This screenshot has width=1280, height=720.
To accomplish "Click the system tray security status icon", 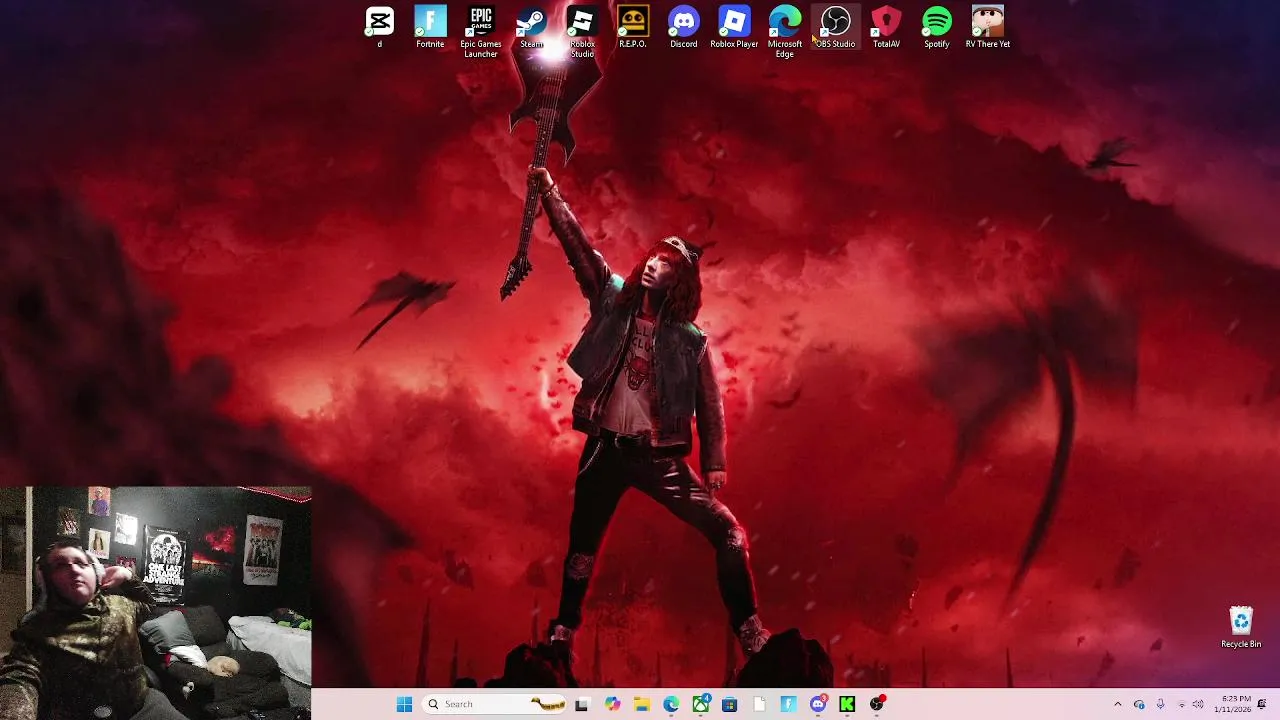I will click(1139, 704).
